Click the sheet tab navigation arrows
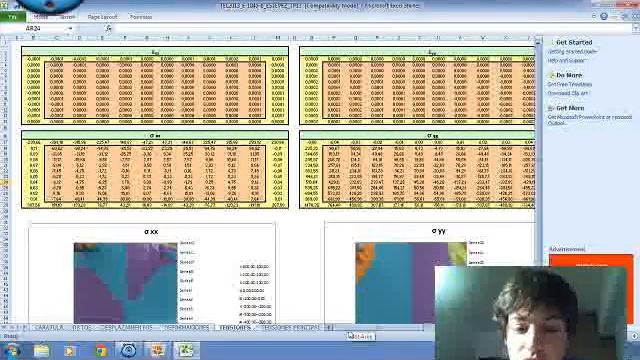640x360 pixels. (x=13, y=327)
